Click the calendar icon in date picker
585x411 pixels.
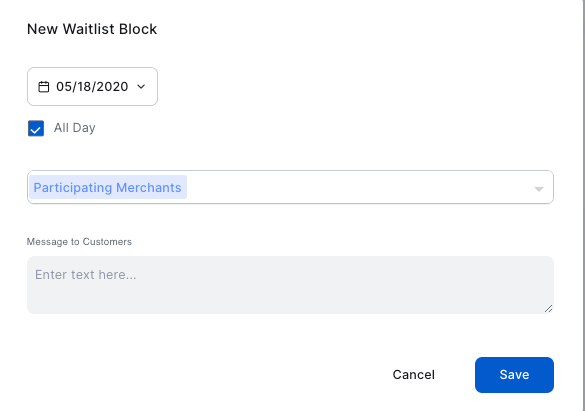(44, 87)
